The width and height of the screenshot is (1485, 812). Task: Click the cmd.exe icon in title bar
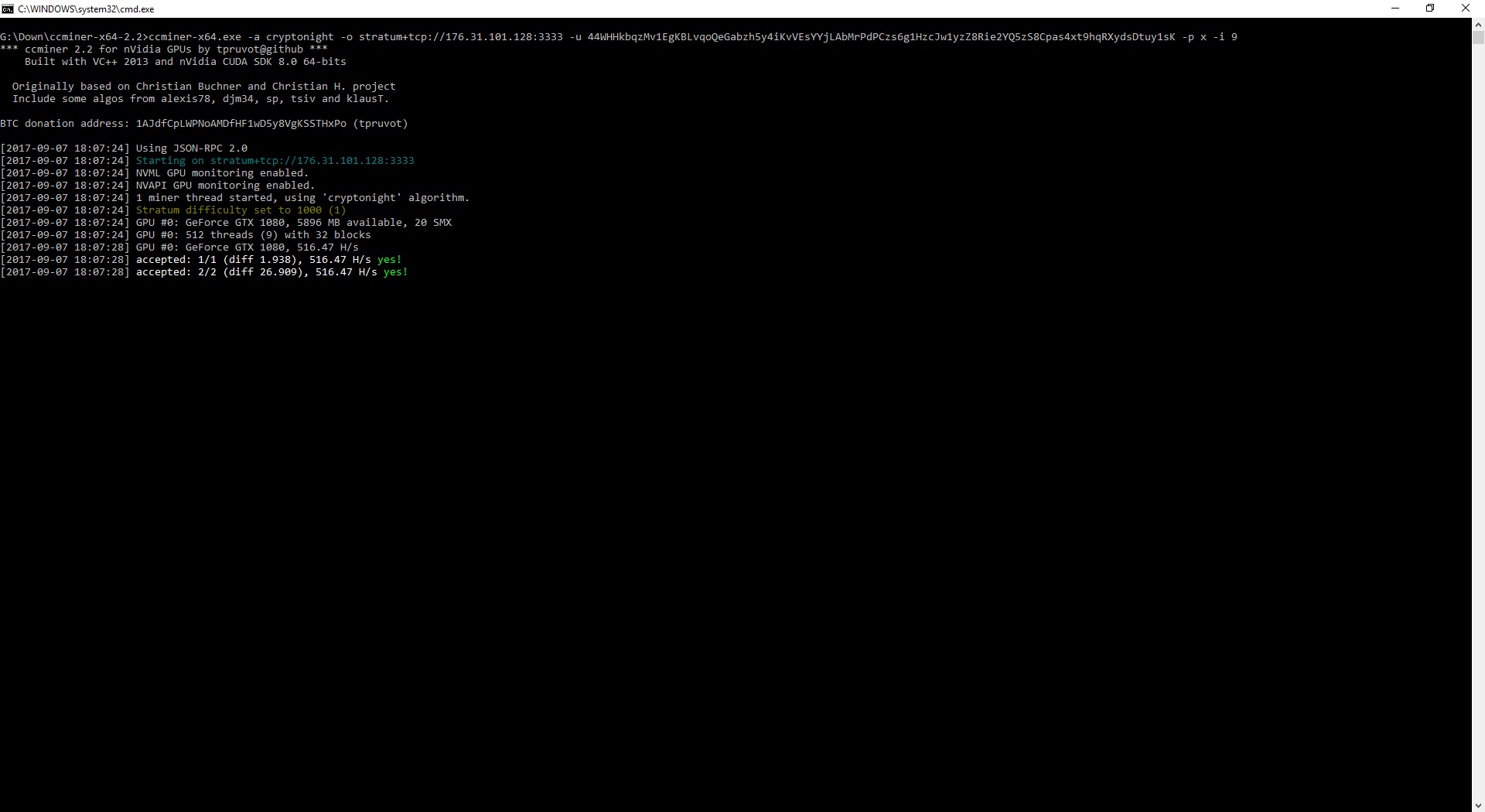[8, 9]
